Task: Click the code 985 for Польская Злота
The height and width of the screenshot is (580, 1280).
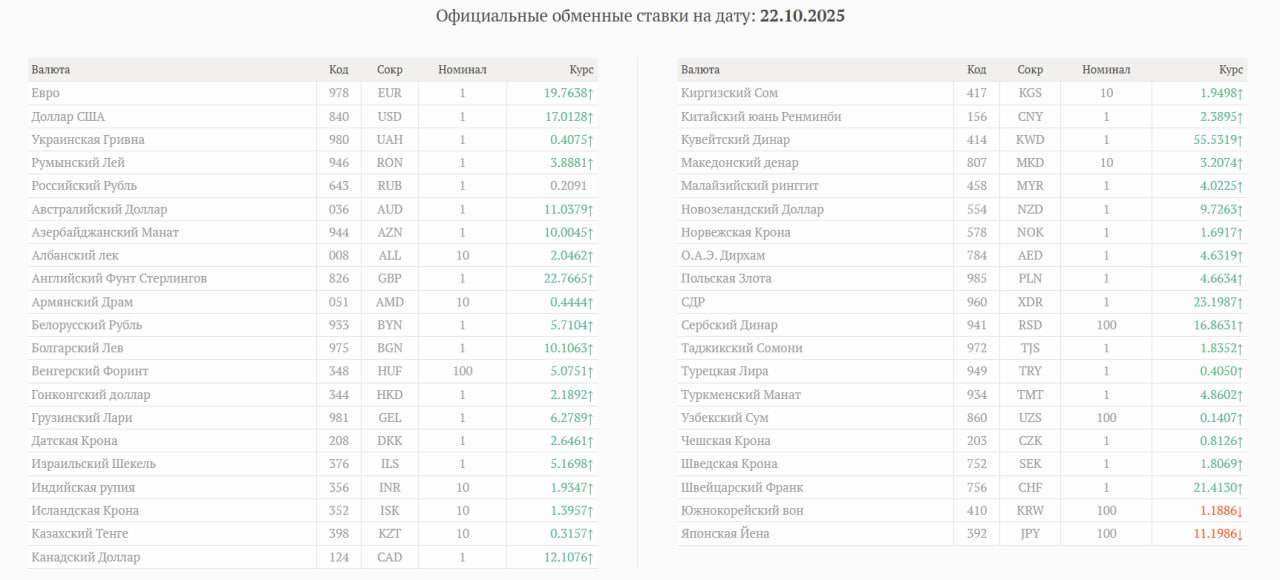Action: 977,279
